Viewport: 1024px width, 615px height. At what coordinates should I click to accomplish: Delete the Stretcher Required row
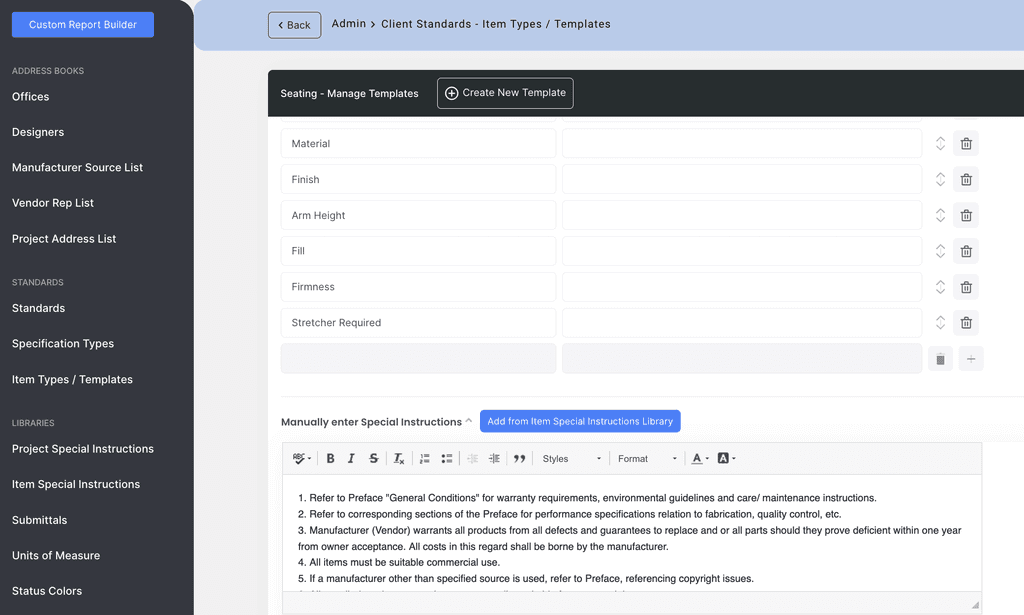[965, 322]
